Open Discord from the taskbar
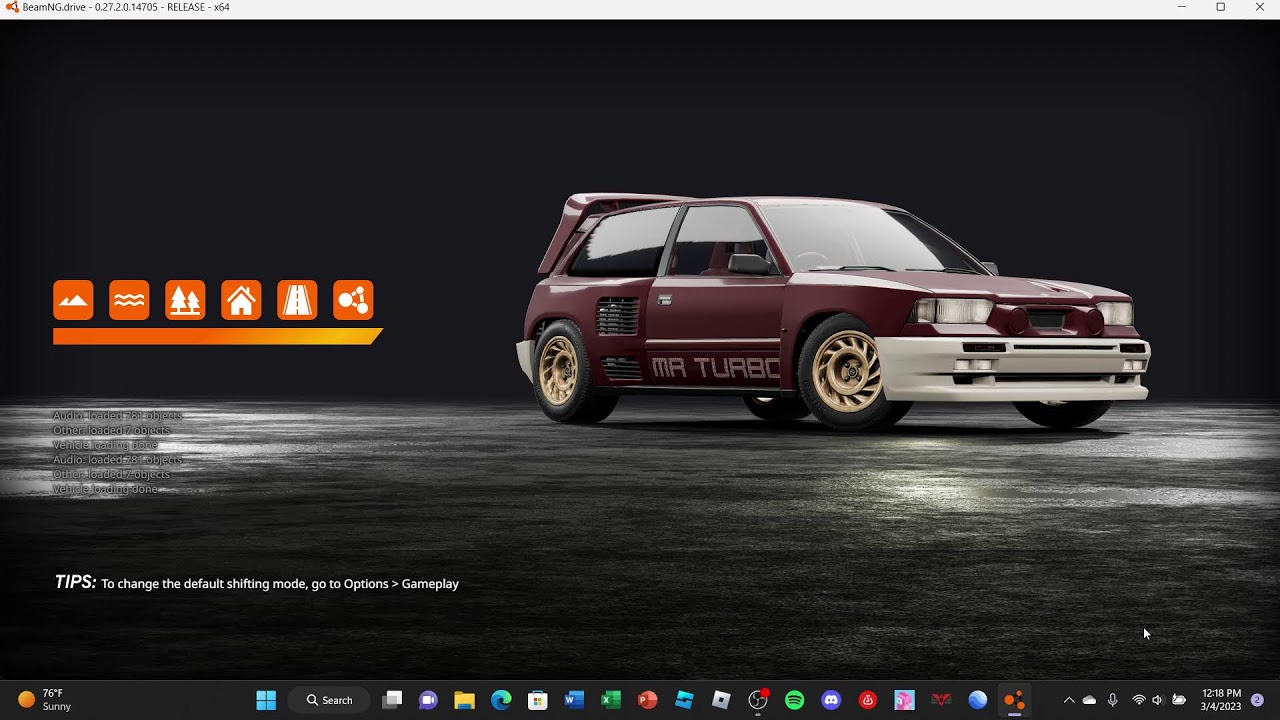This screenshot has height=720, width=1280. coord(831,700)
